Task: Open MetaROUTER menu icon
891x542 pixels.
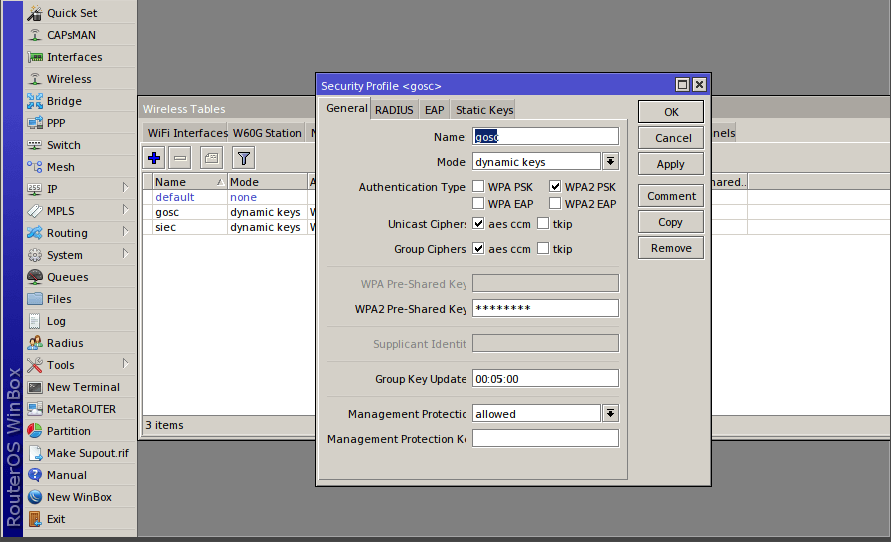Action: pyautogui.click(x=35, y=409)
